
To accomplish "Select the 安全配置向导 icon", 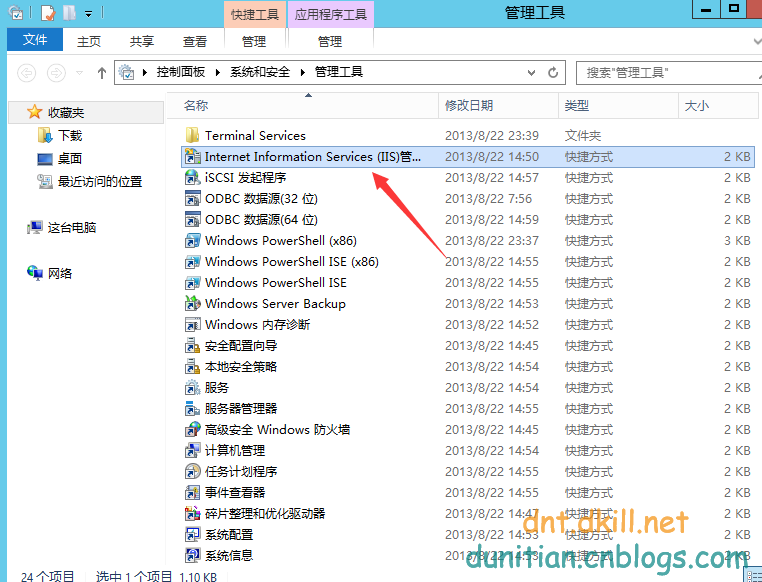I will [192, 345].
